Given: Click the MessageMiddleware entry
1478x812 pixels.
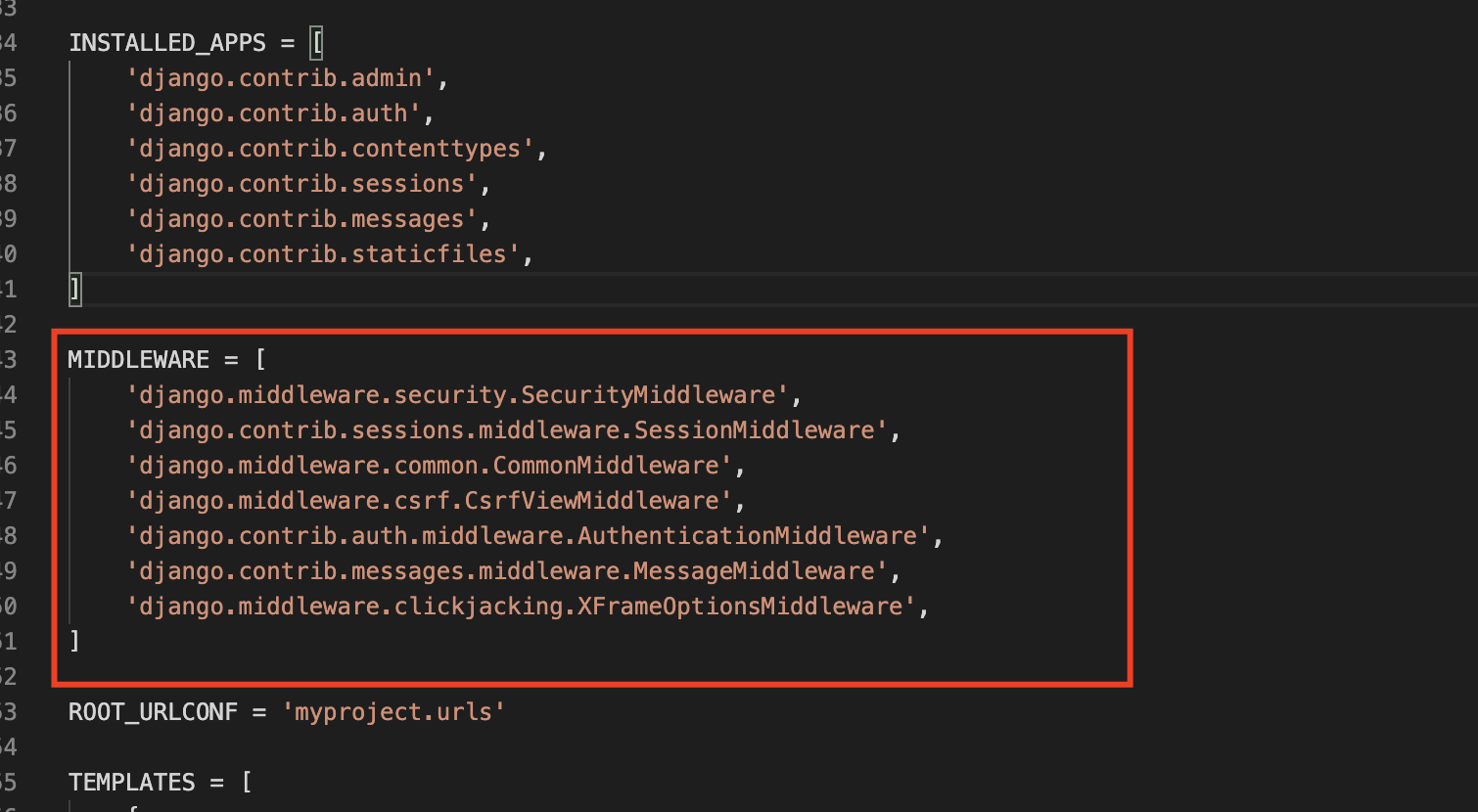Looking at the screenshot, I should (x=507, y=571).
